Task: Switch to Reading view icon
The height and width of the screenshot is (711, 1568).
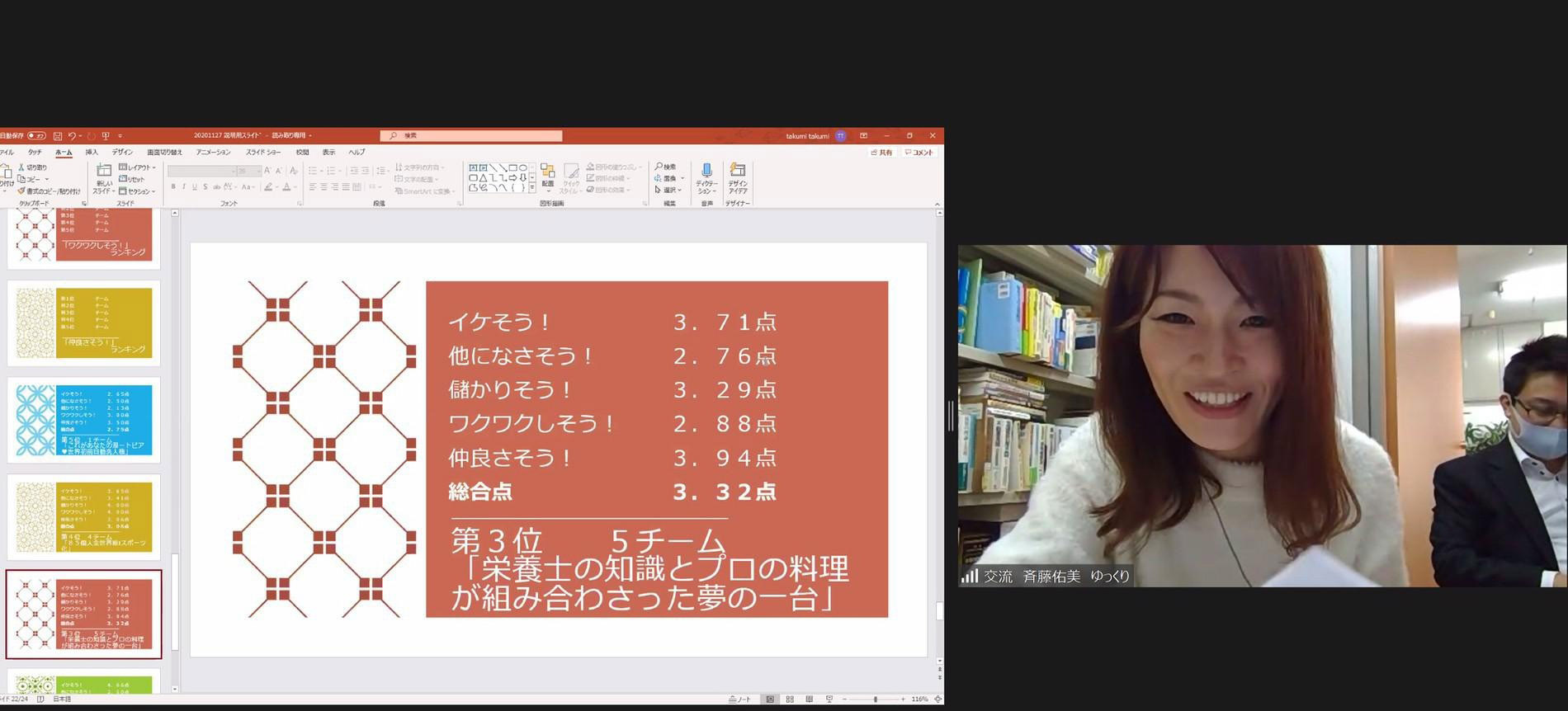Action: [810, 699]
